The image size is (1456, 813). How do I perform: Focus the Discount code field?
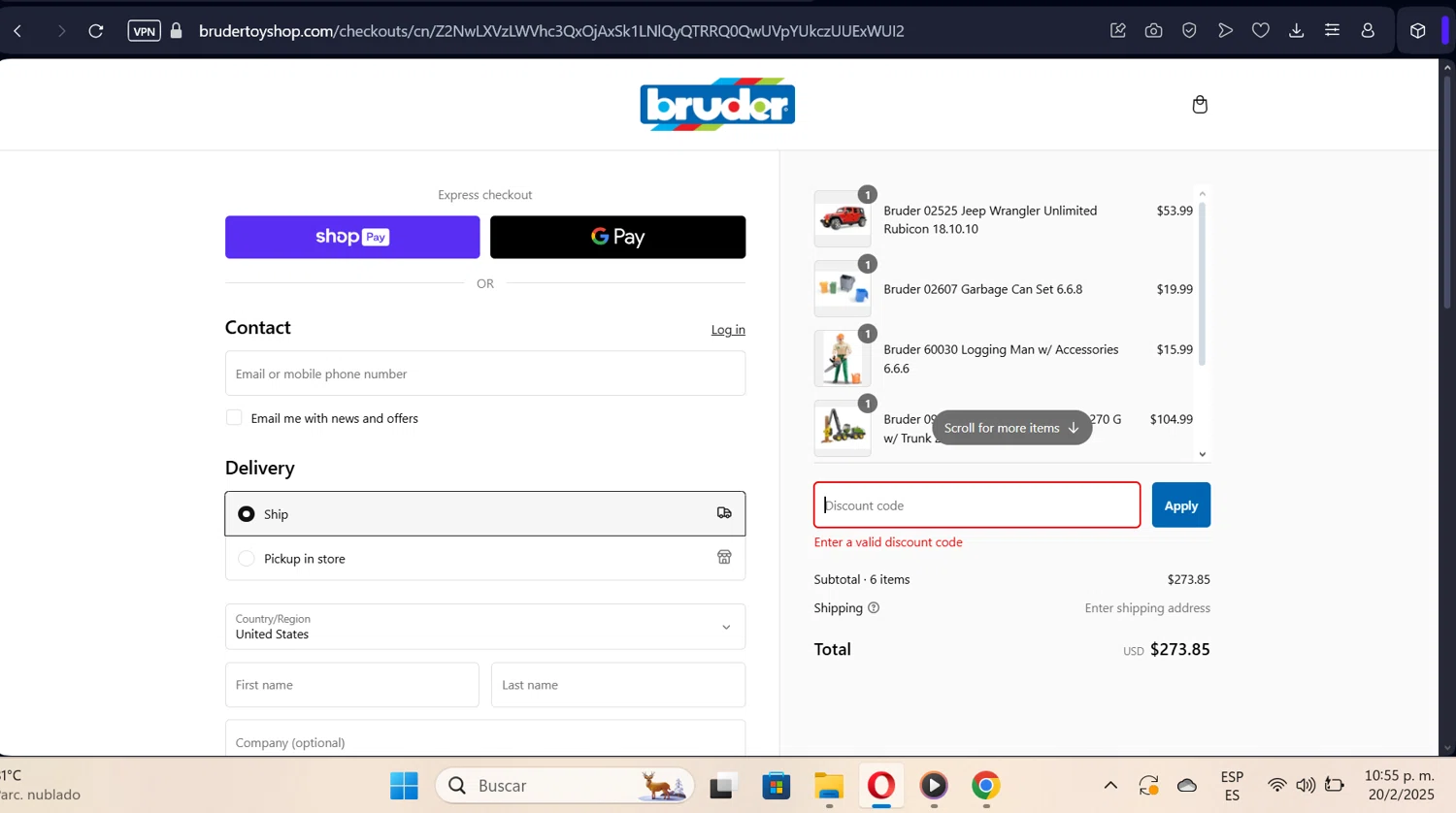point(976,505)
